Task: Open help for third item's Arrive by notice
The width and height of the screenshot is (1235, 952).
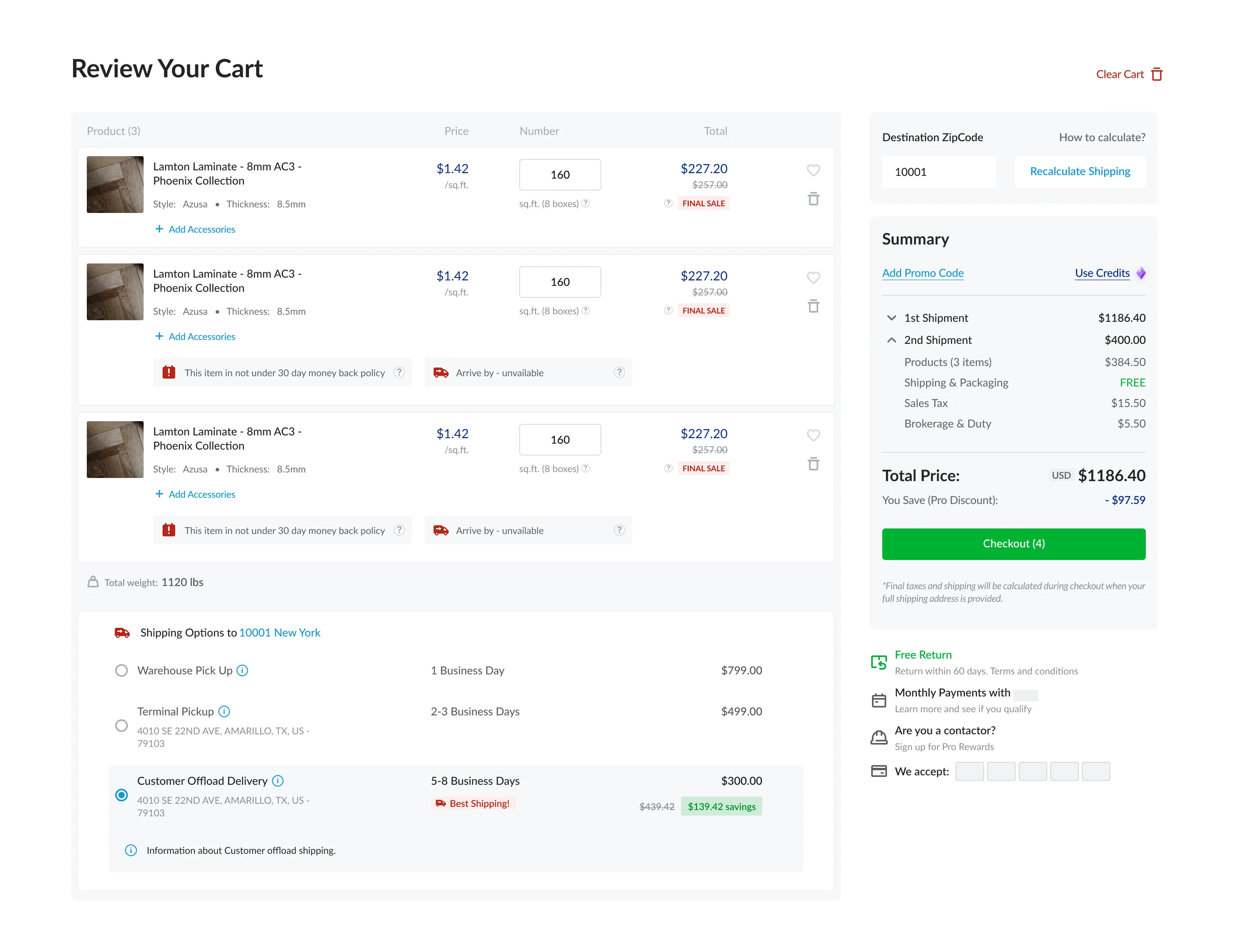Action: (619, 530)
